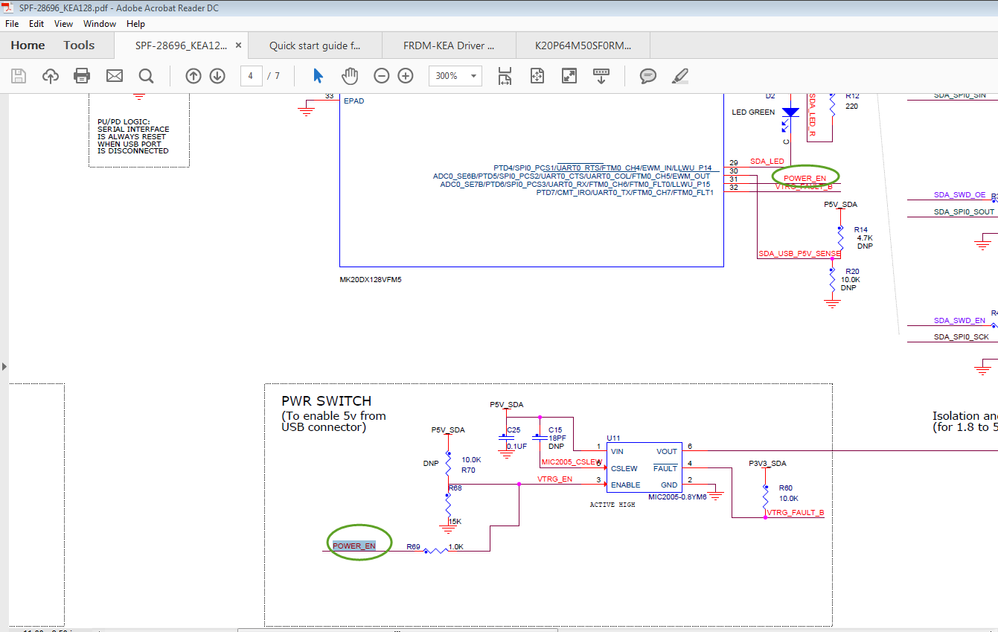Image resolution: width=998 pixels, height=632 pixels.
Task: Click the MK20DX128VFM5 part label
Action: tap(370, 279)
